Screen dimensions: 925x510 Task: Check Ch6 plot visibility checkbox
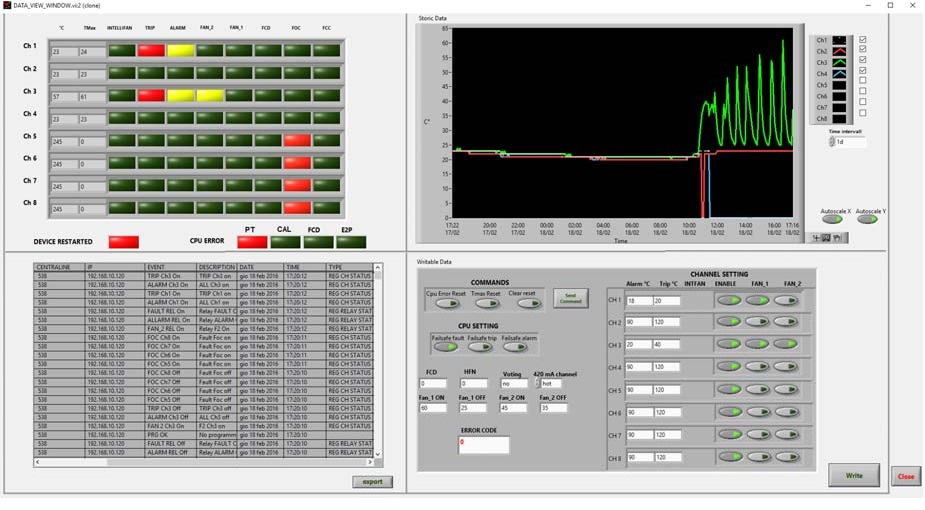[863, 91]
